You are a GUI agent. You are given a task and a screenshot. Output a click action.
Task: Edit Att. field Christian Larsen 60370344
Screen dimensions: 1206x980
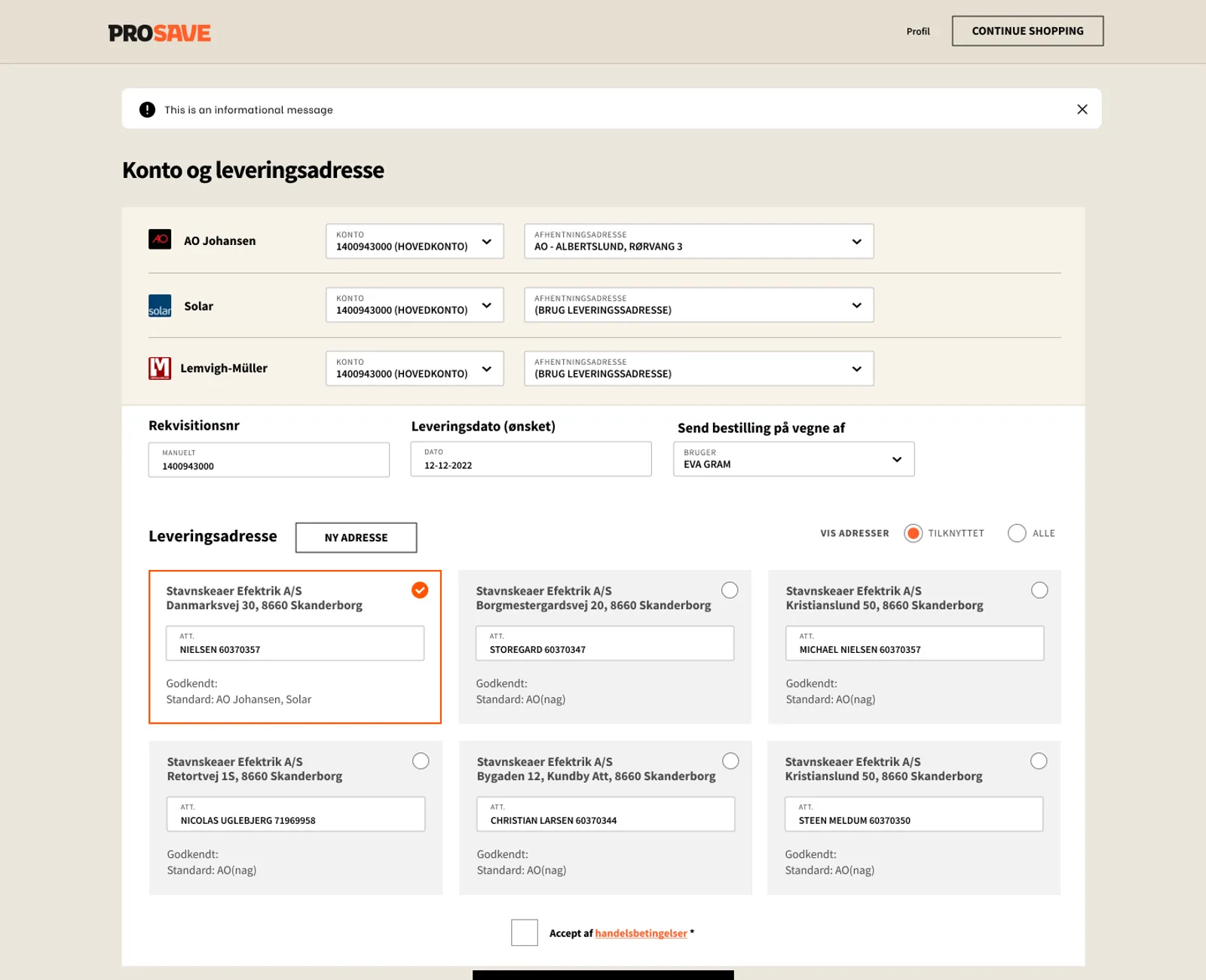point(606,814)
